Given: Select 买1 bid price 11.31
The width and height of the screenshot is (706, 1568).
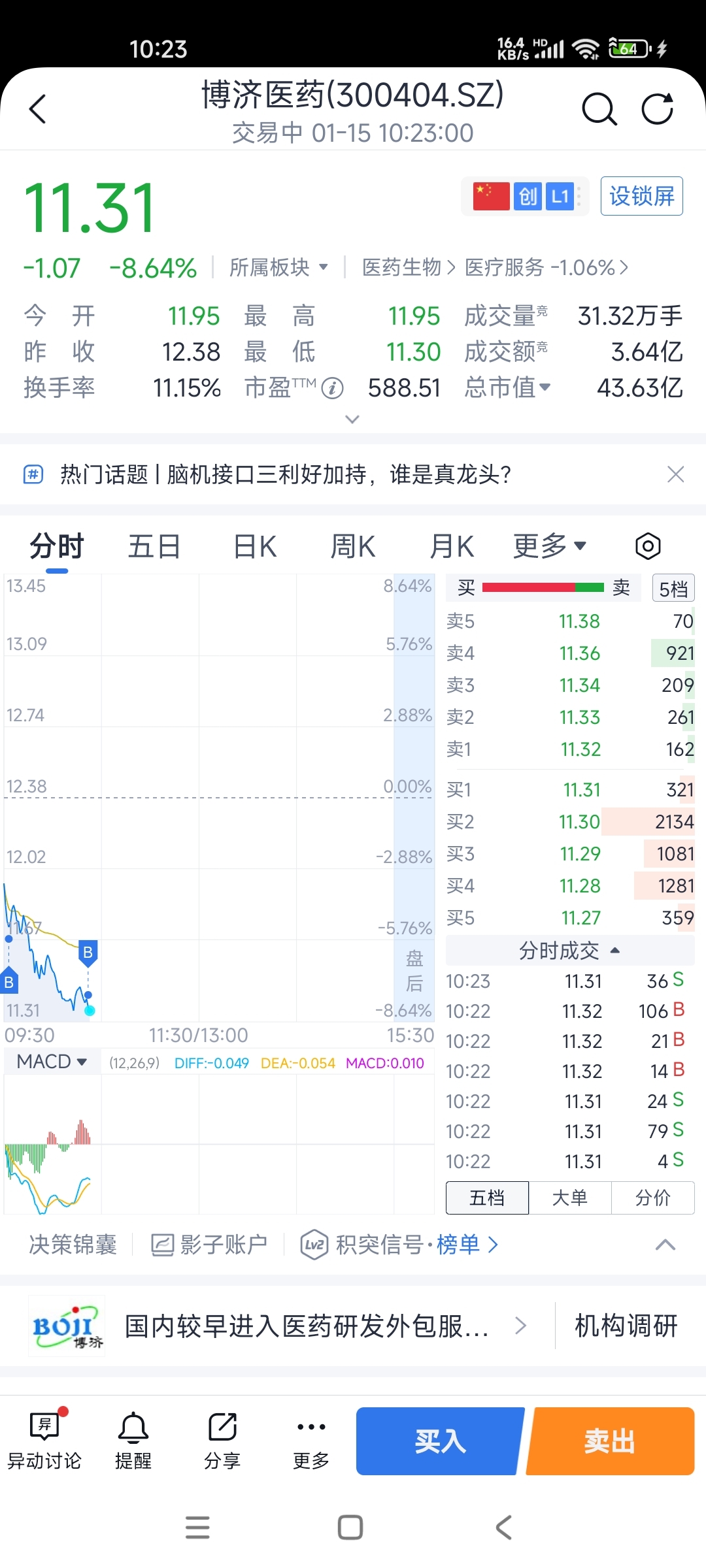Looking at the screenshot, I should [x=570, y=790].
